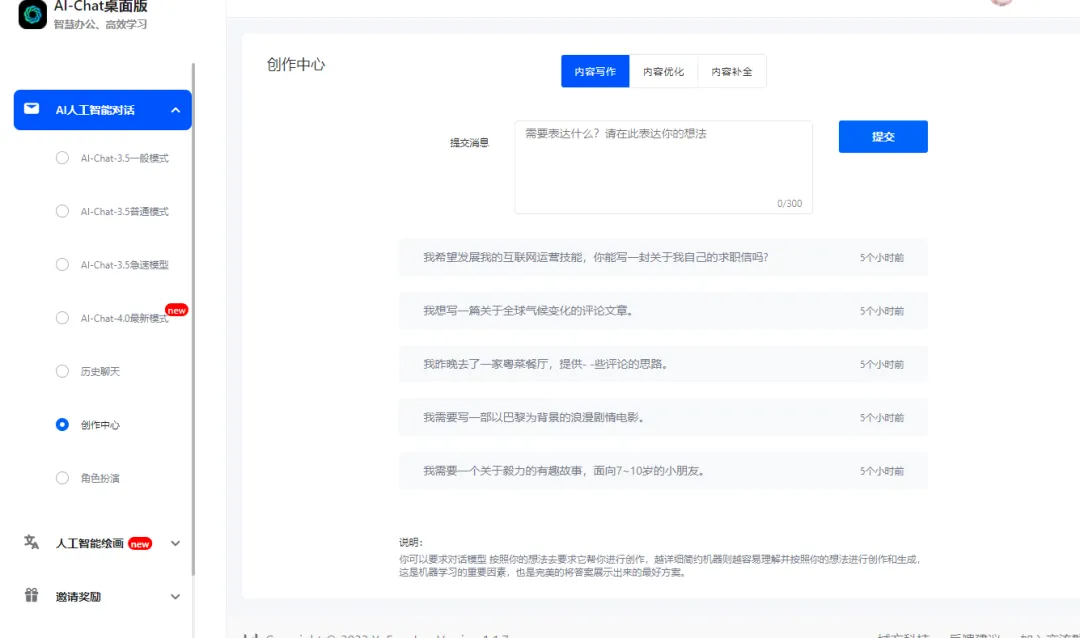The width and height of the screenshot is (1080, 638).
Task: Expand the 邀请奖励 section chevron
Action: 175,597
